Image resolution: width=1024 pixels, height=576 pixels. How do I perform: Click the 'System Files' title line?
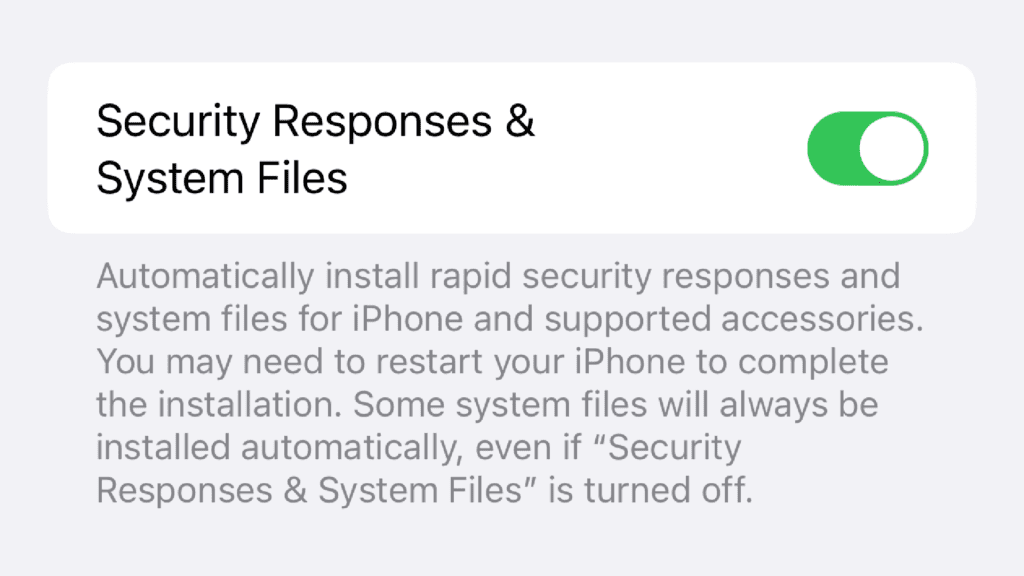[221, 178]
